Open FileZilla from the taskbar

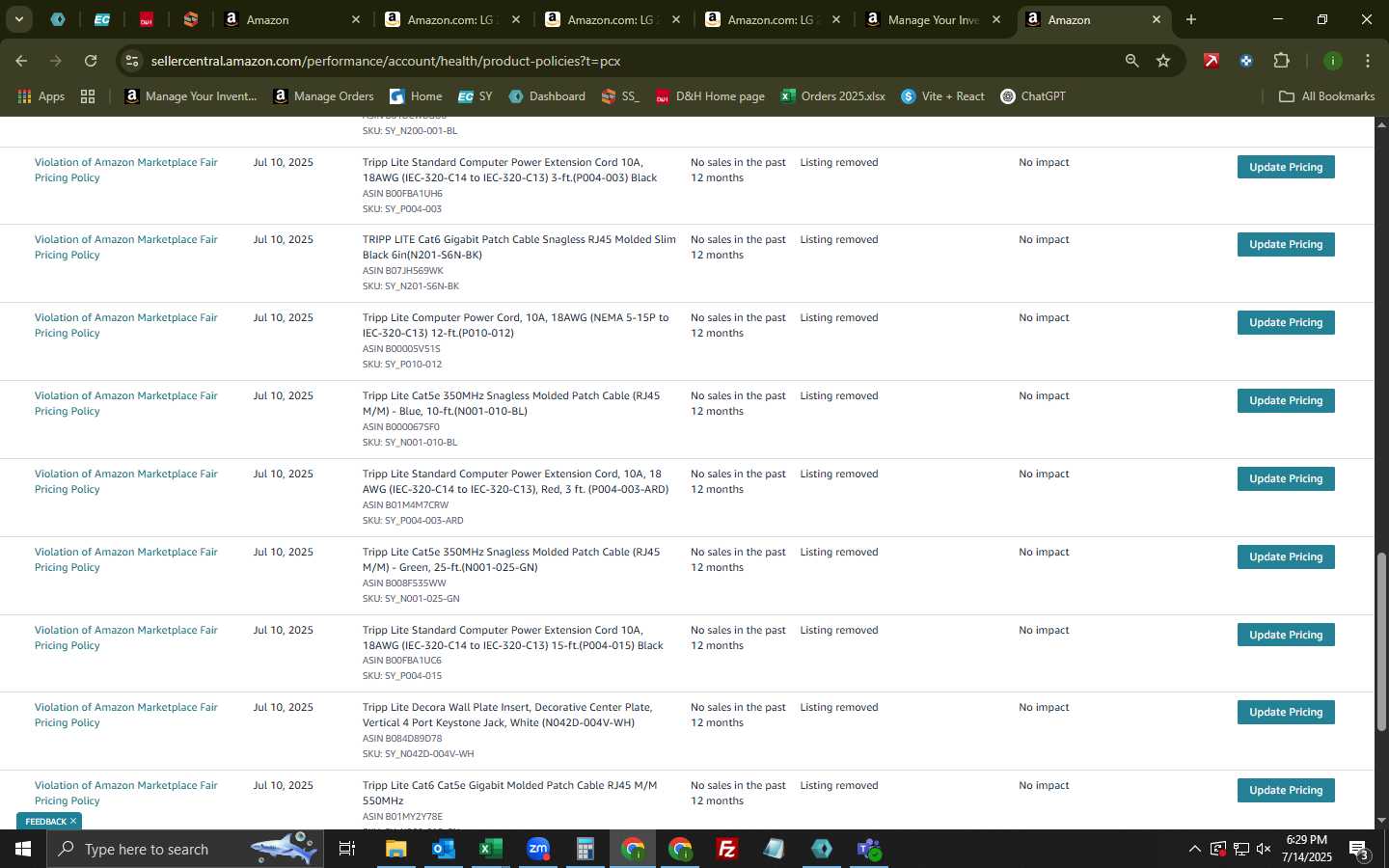click(727, 849)
